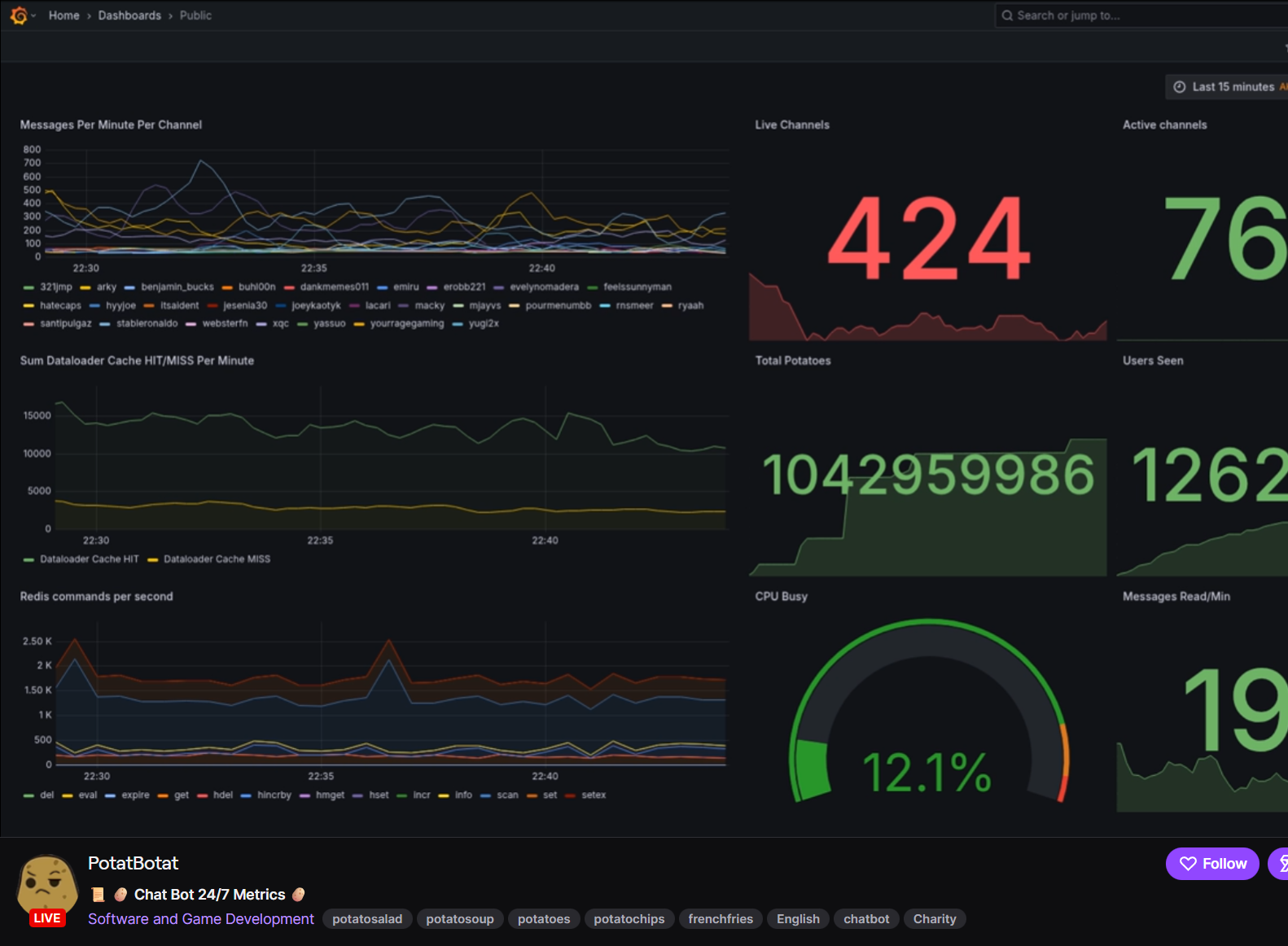
Task: Click the Charity tag
Action: pos(935,919)
